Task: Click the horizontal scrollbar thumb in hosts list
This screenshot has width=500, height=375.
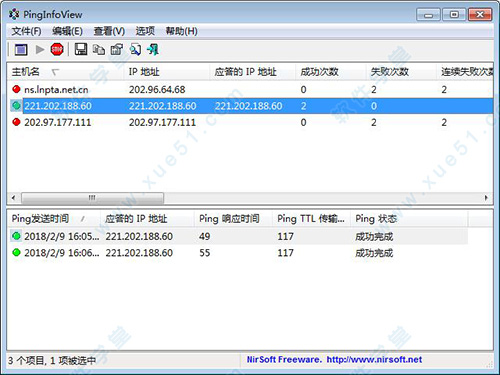Action: (x=92, y=198)
